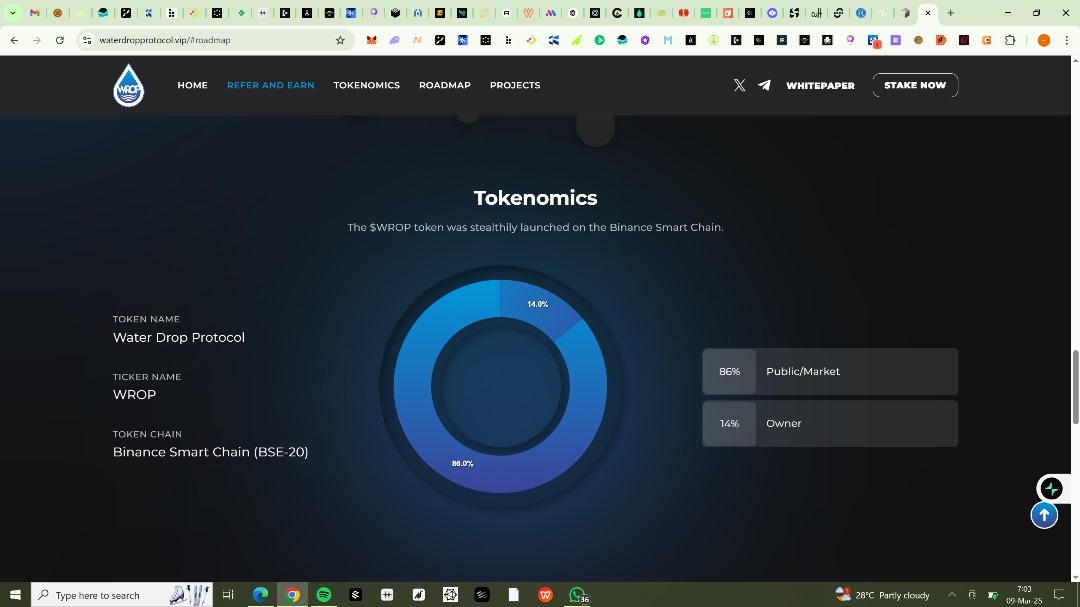
Task: Open the Telegram paper plane icon
Action: (x=765, y=85)
